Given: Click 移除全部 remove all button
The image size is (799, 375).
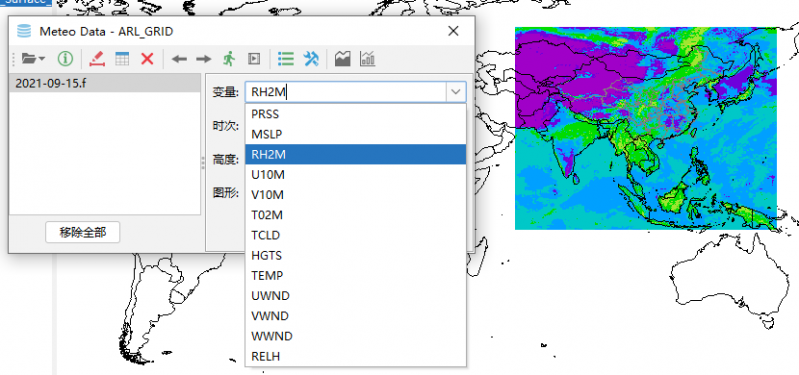Looking at the screenshot, I should click(83, 232).
